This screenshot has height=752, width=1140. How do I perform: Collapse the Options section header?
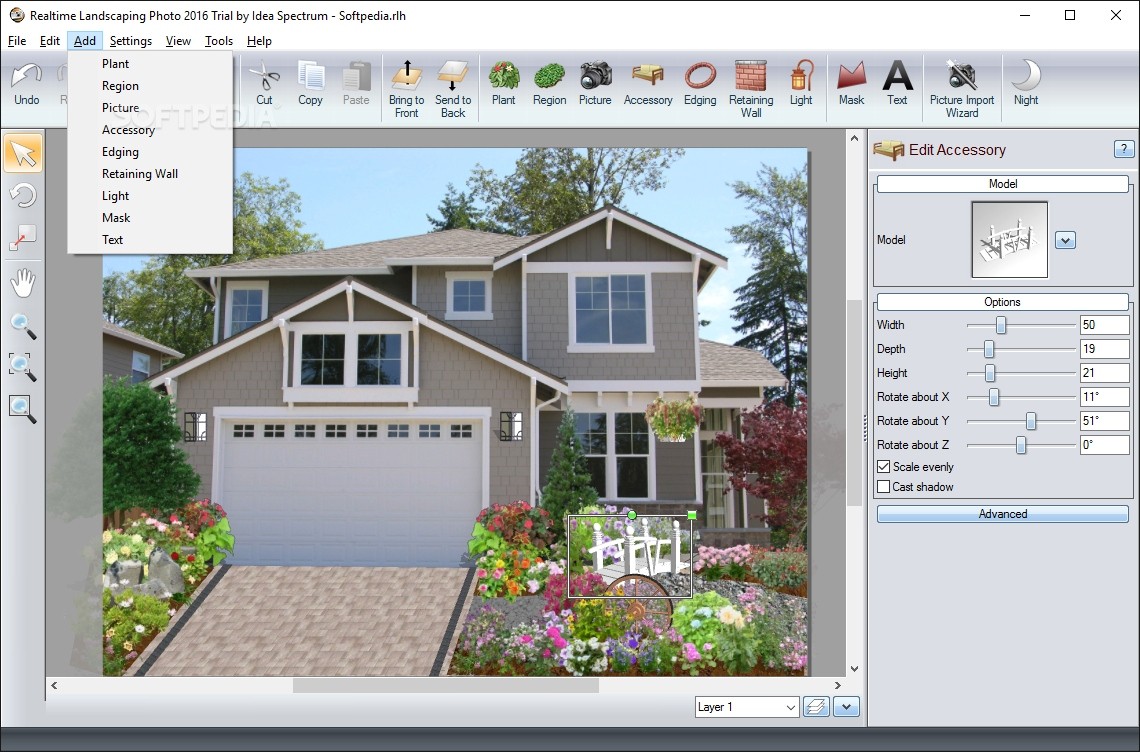[1003, 302]
